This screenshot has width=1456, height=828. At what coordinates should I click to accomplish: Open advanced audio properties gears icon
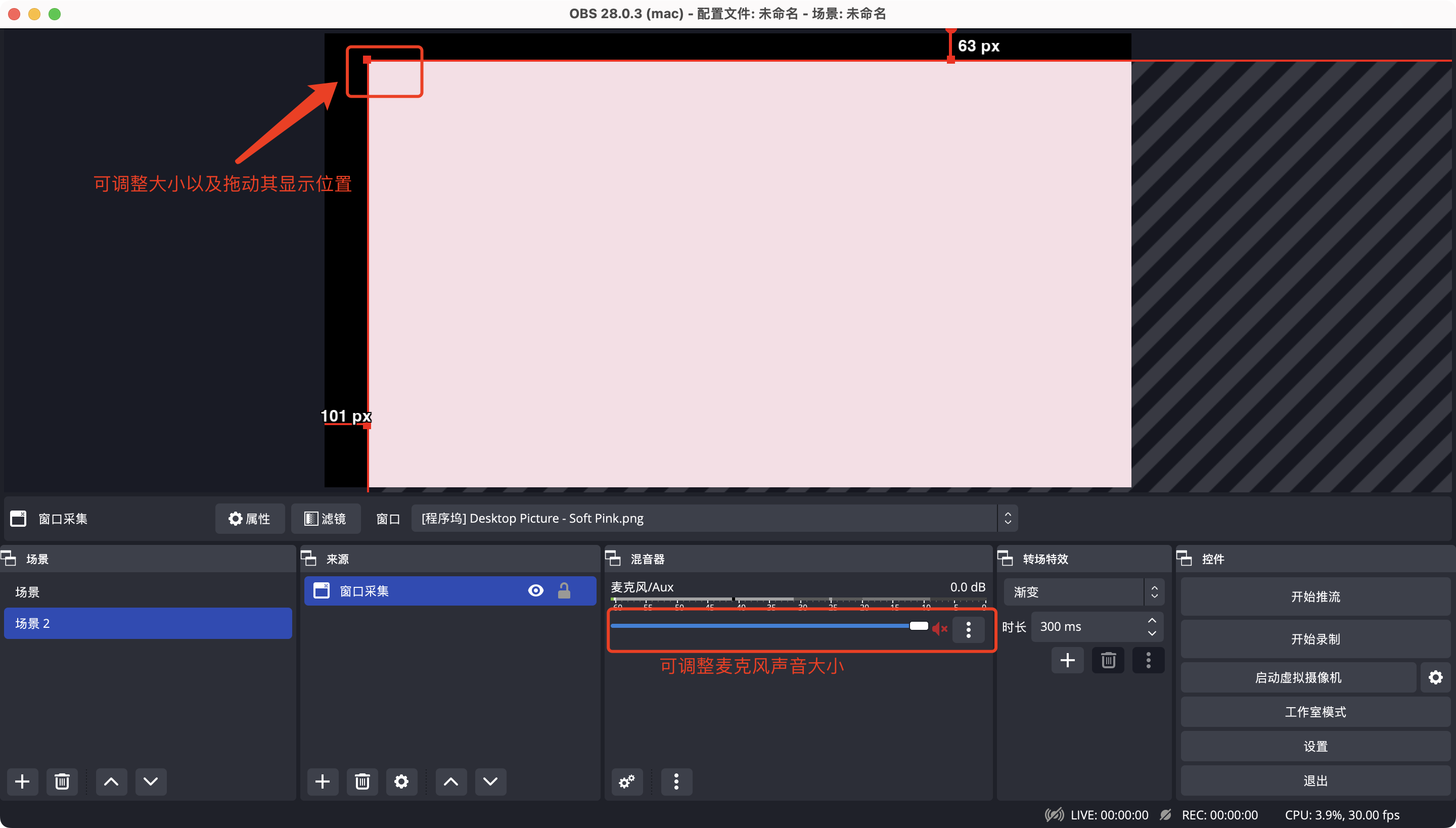(x=627, y=782)
